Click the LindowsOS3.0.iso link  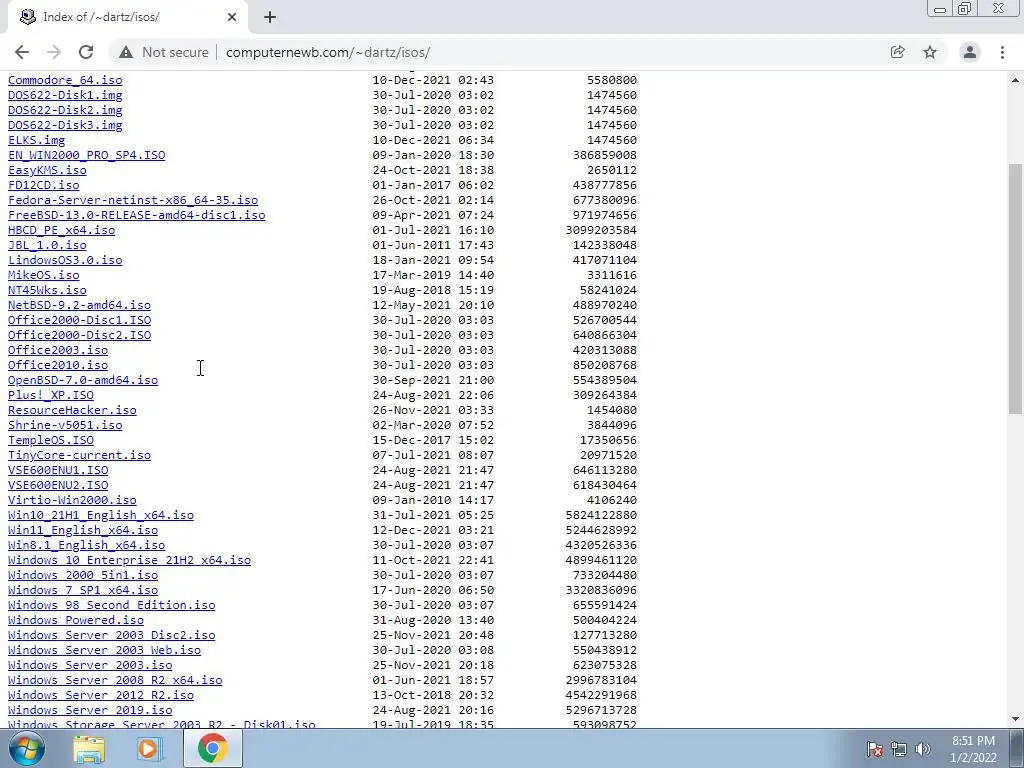[x=65, y=260]
